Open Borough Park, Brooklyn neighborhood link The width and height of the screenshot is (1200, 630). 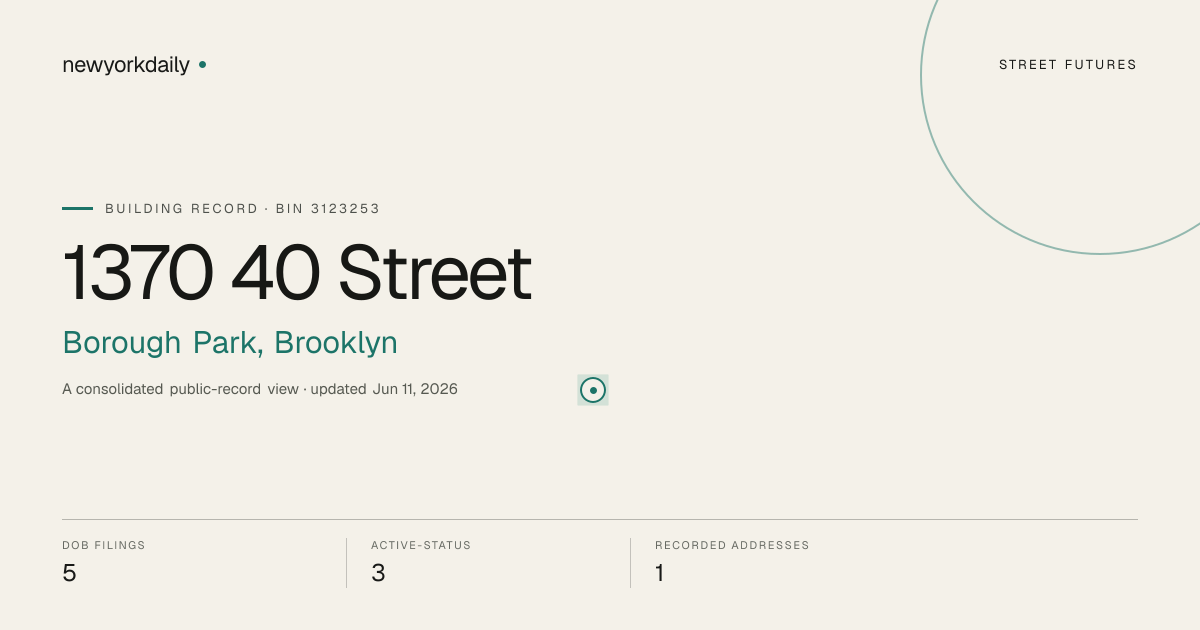point(230,343)
